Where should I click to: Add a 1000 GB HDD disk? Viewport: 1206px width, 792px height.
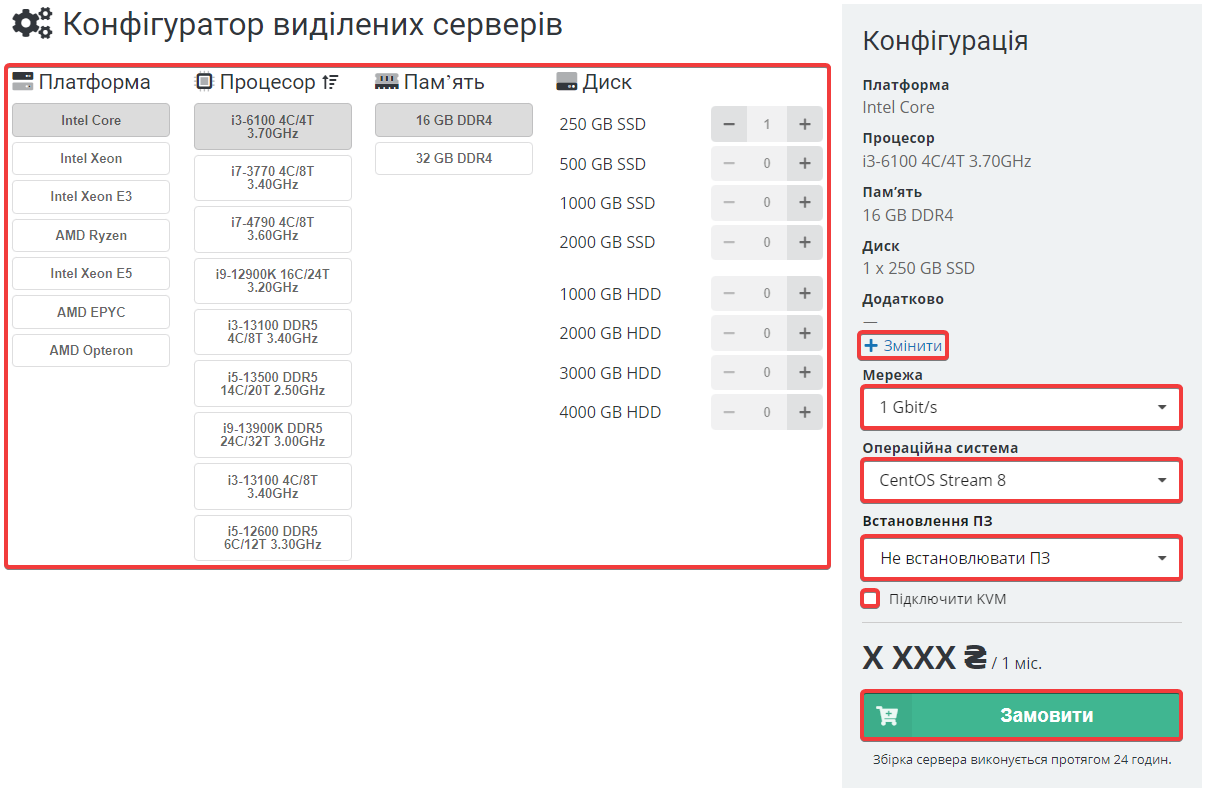[804, 294]
